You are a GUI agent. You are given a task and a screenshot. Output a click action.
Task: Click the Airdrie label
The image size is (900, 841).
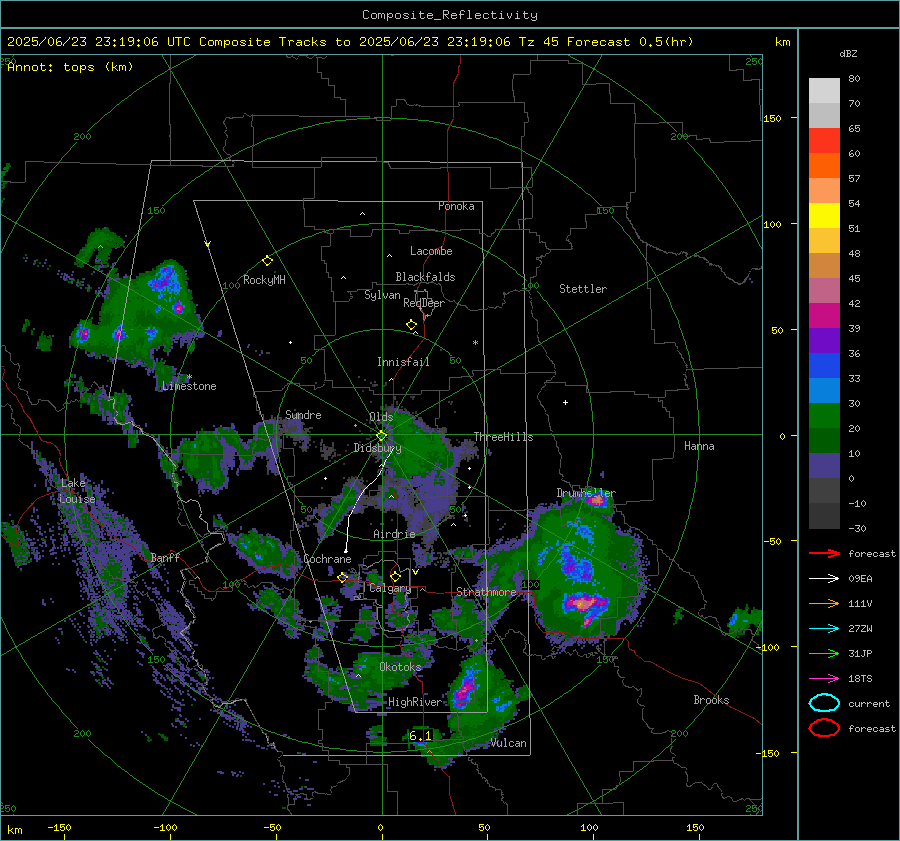(x=394, y=534)
